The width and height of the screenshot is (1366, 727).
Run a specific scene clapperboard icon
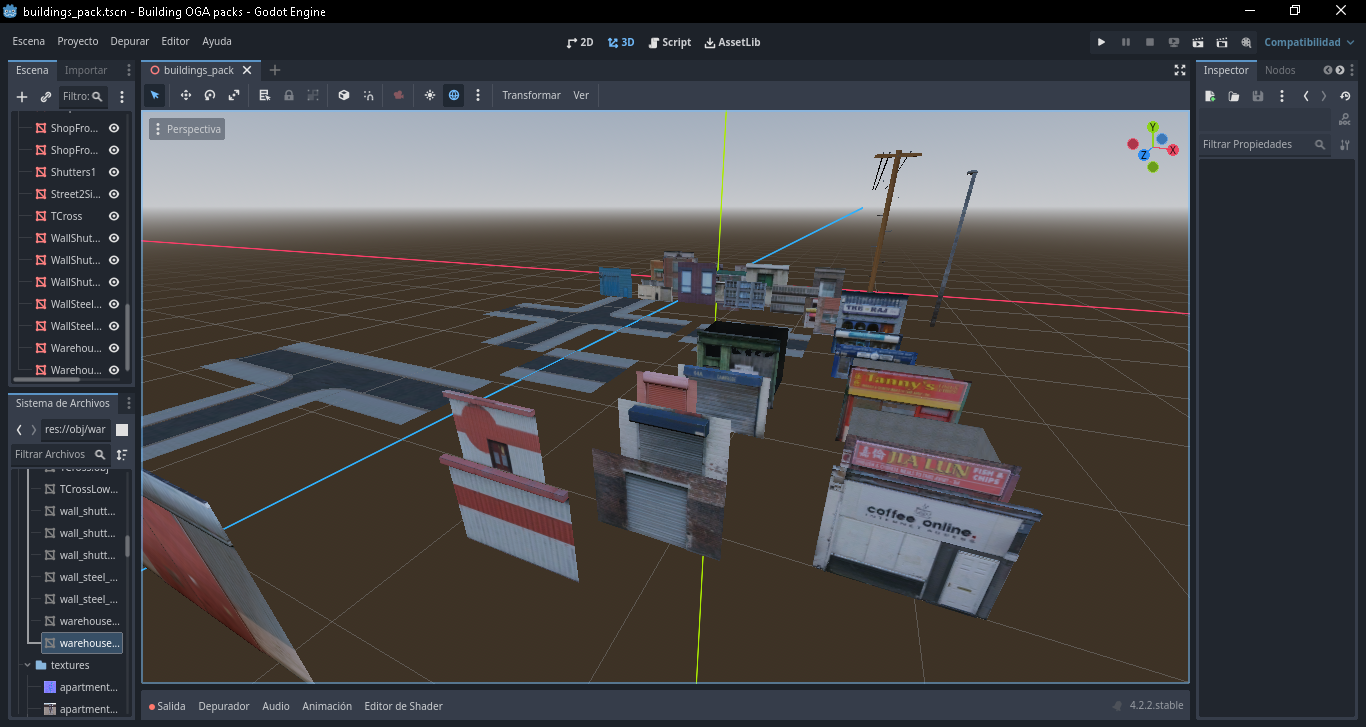(x=1222, y=42)
